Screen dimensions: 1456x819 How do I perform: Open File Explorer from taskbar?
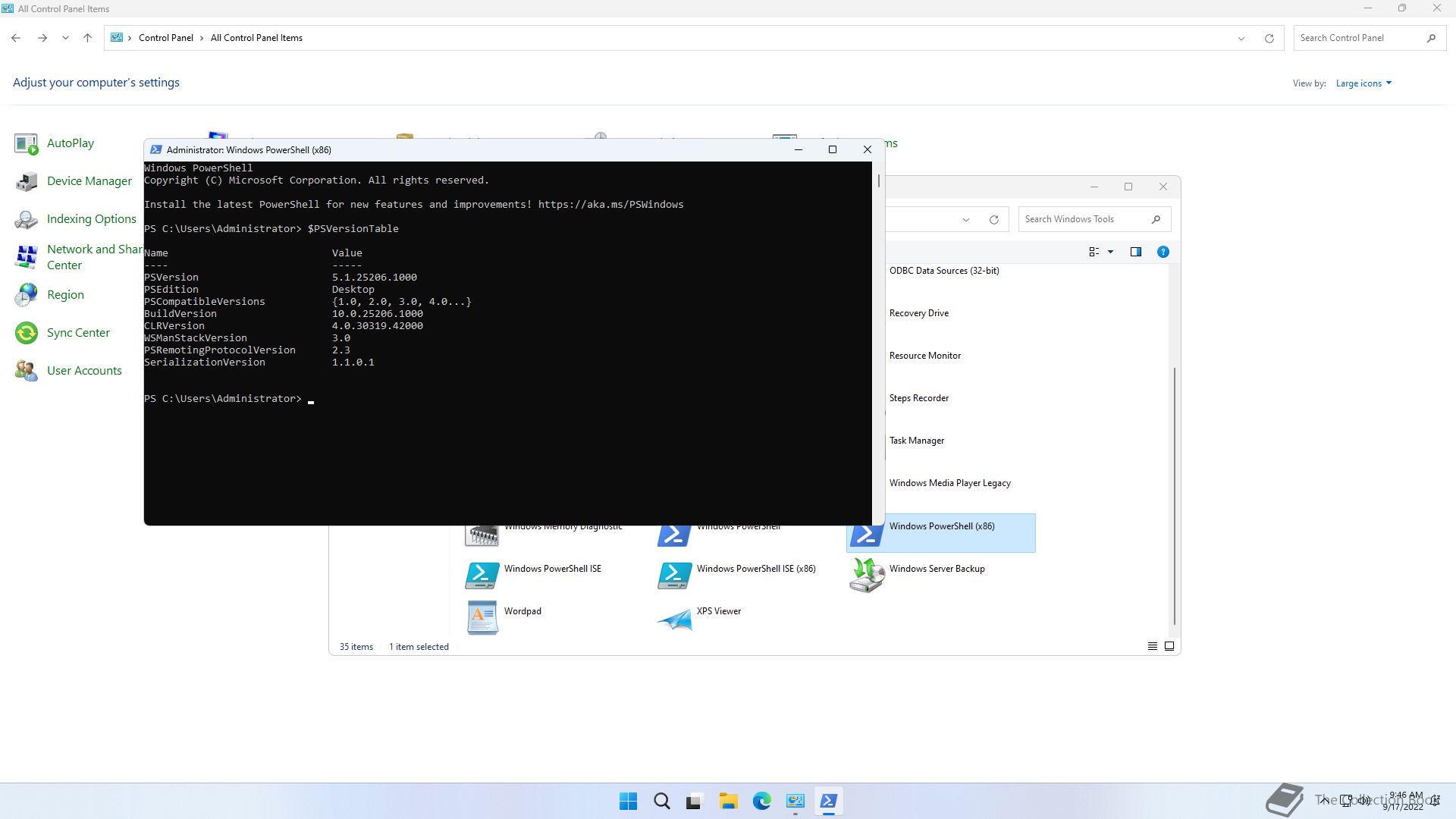pyautogui.click(x=728, y=801)
